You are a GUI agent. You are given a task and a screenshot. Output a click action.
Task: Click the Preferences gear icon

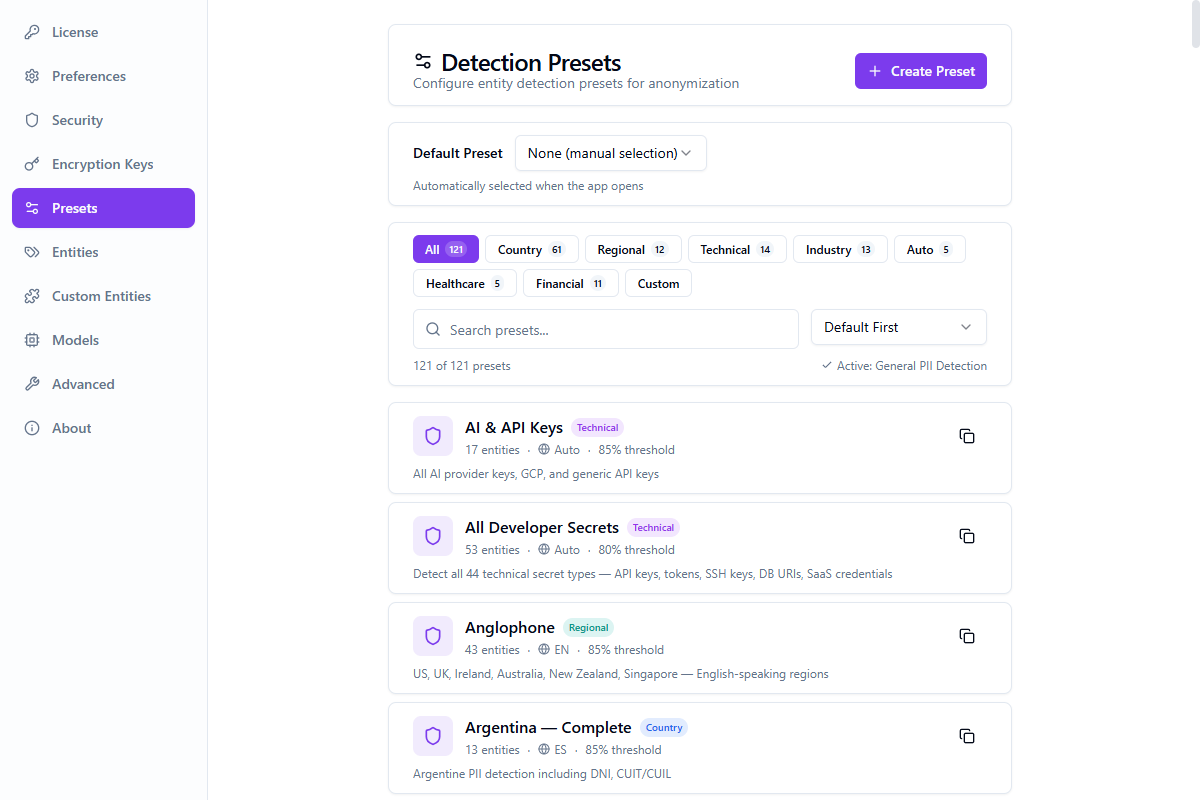click(x=31, y=76)
